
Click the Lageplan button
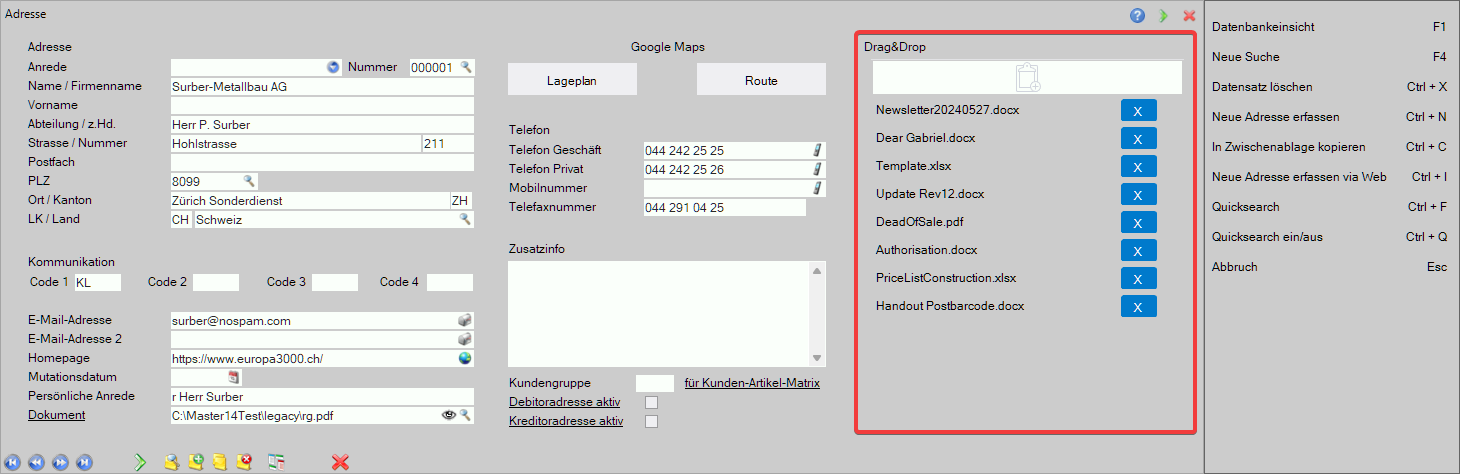coord(572,81)
